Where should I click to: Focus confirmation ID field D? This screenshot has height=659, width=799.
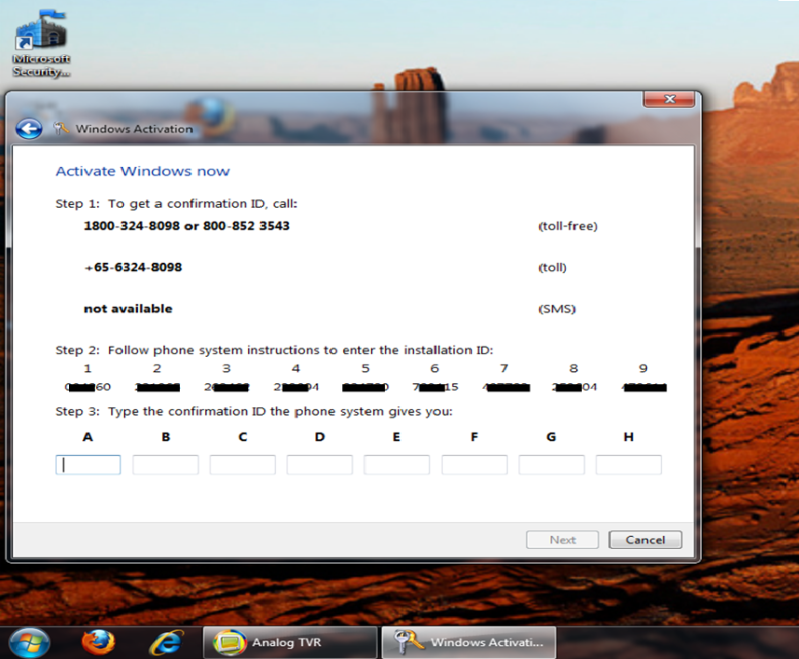[319, 465]
